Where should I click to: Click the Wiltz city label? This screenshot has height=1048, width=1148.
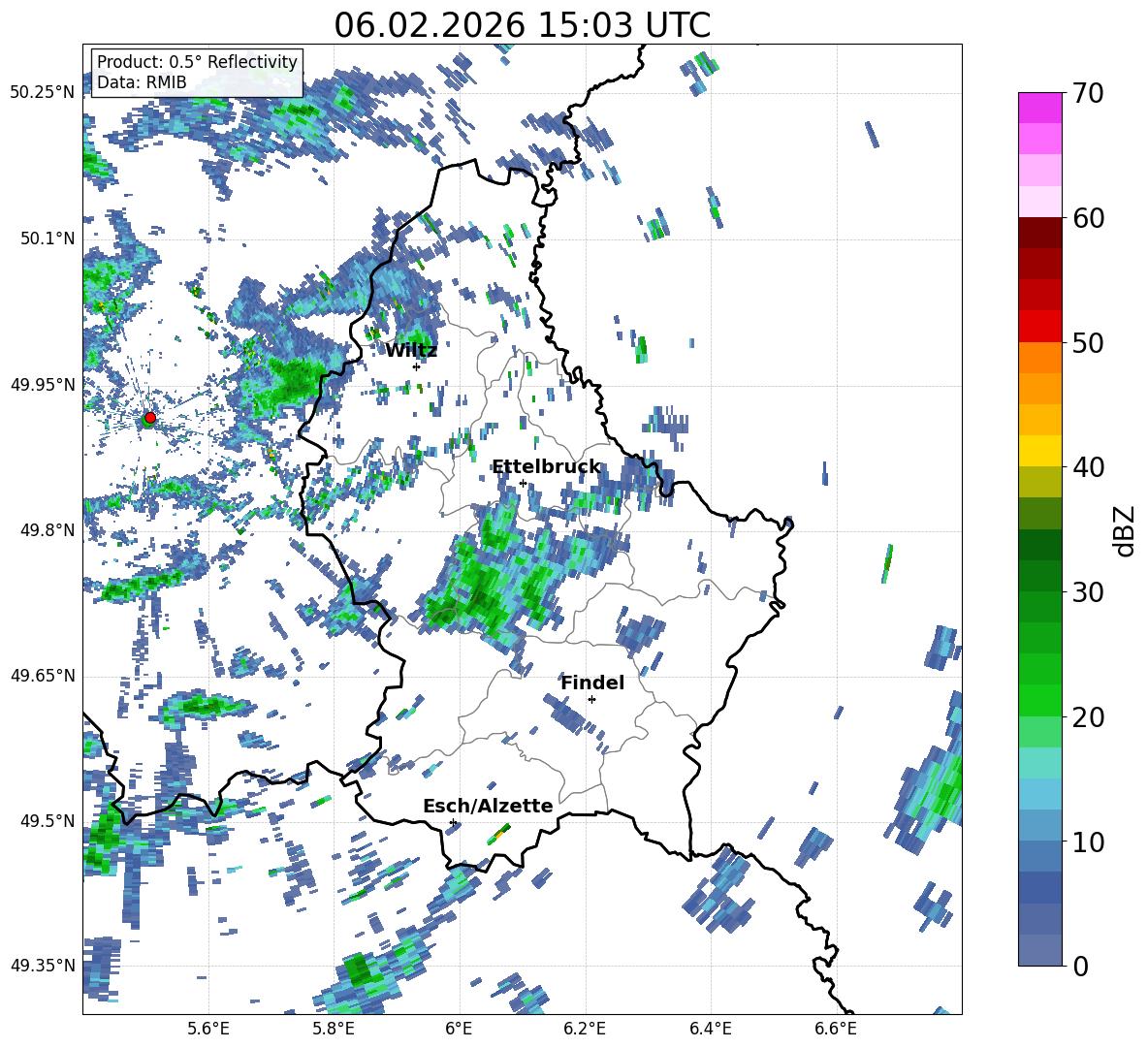(x=411, y=351)
